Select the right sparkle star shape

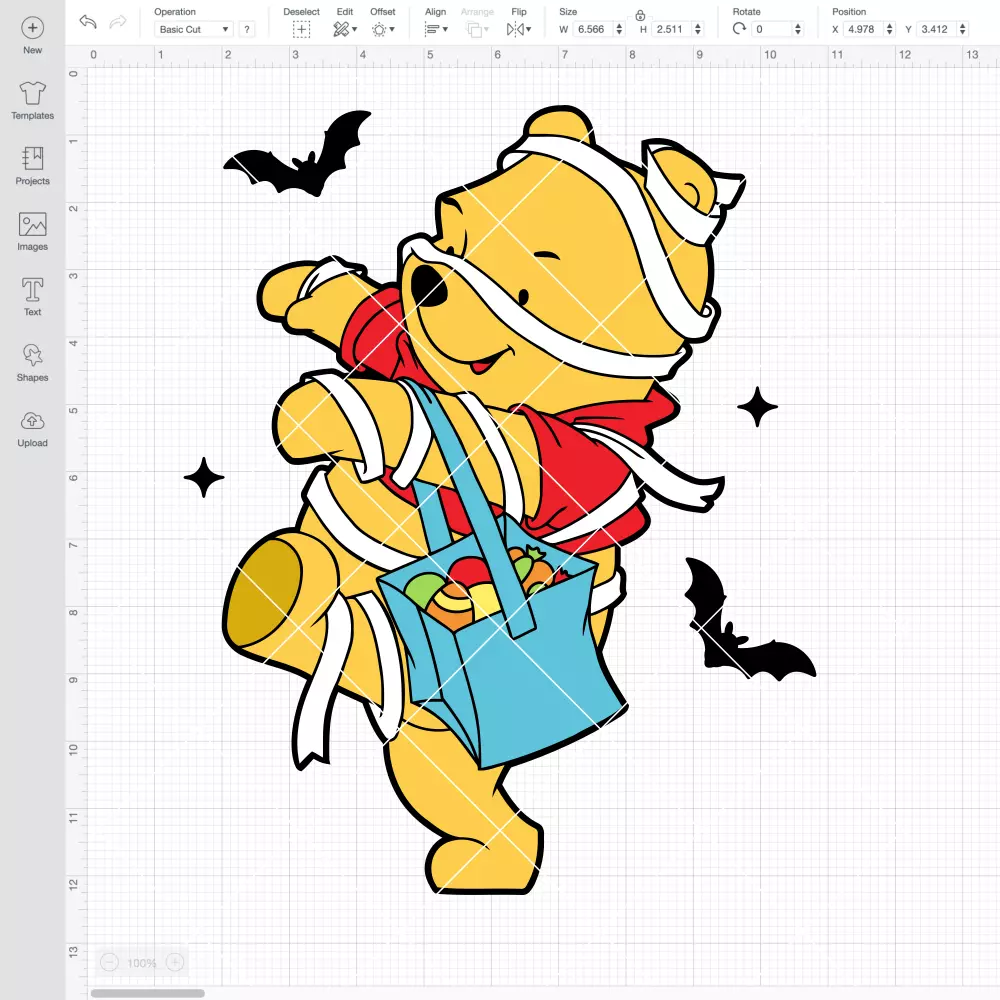click(757, 407)
